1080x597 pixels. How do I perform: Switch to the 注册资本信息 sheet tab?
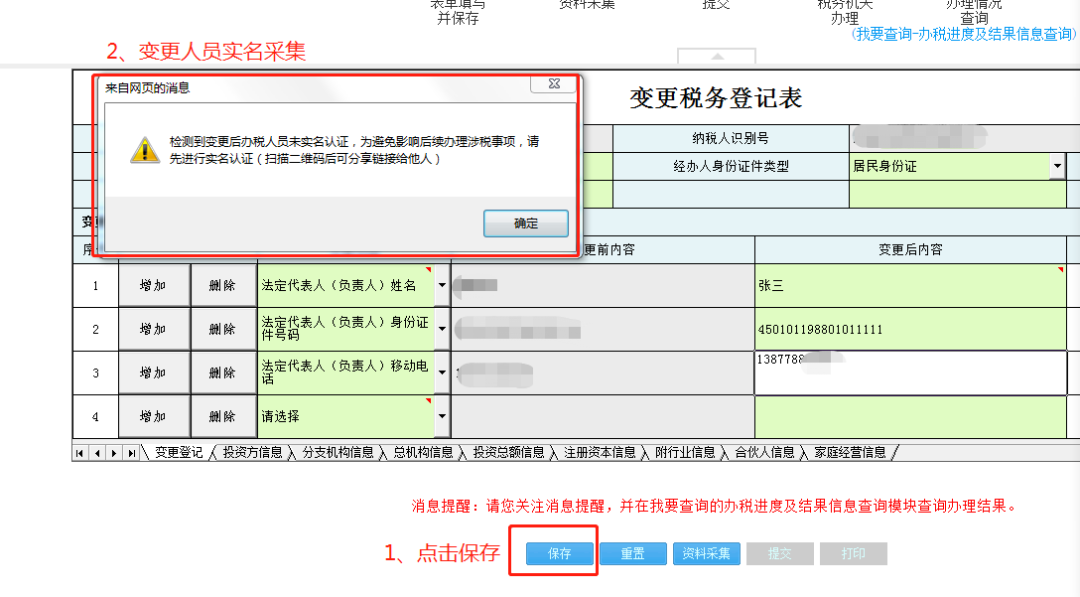(x=600, y=452)
